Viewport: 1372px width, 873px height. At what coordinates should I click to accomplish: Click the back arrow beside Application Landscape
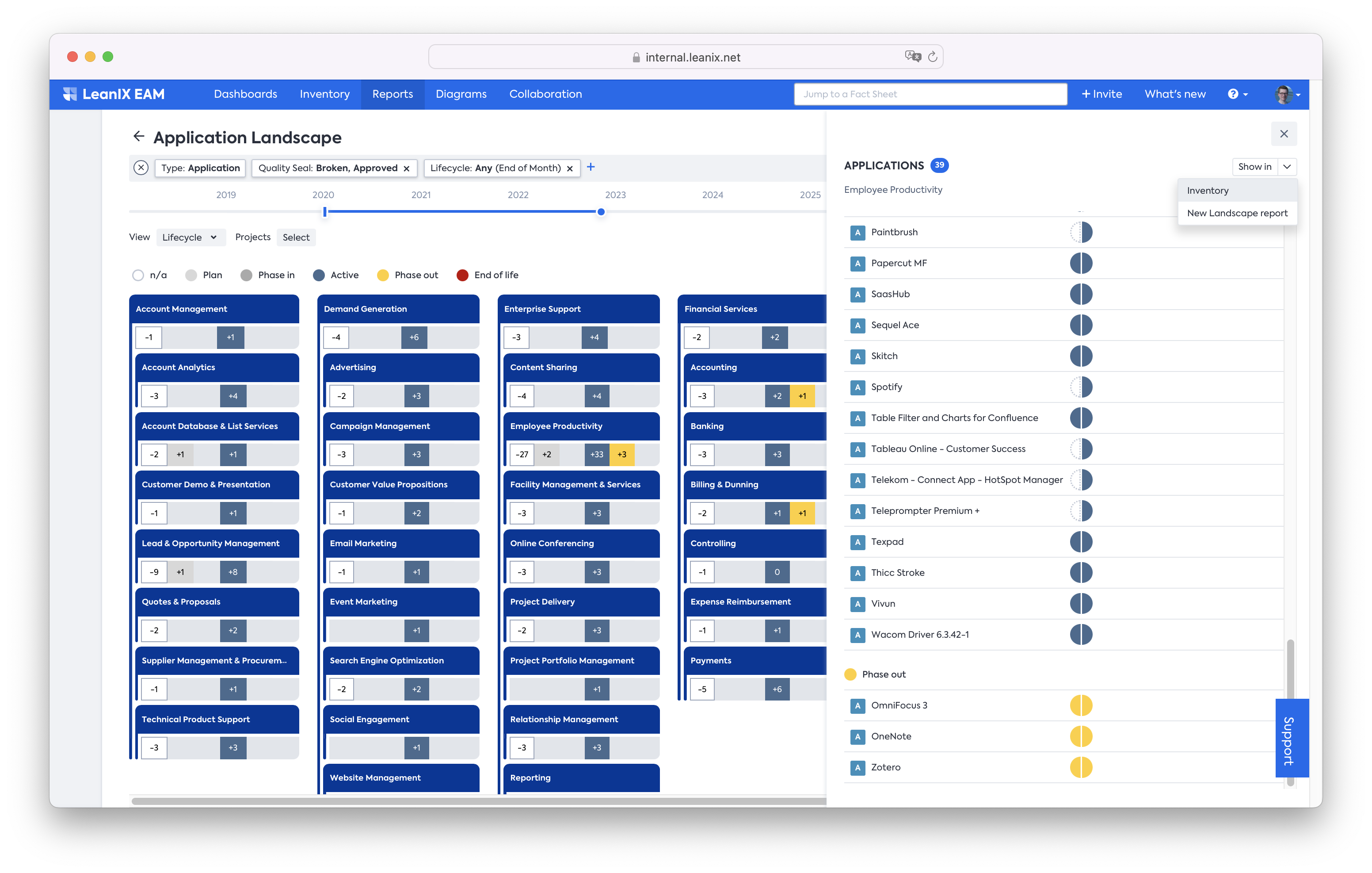pos(138,136)
